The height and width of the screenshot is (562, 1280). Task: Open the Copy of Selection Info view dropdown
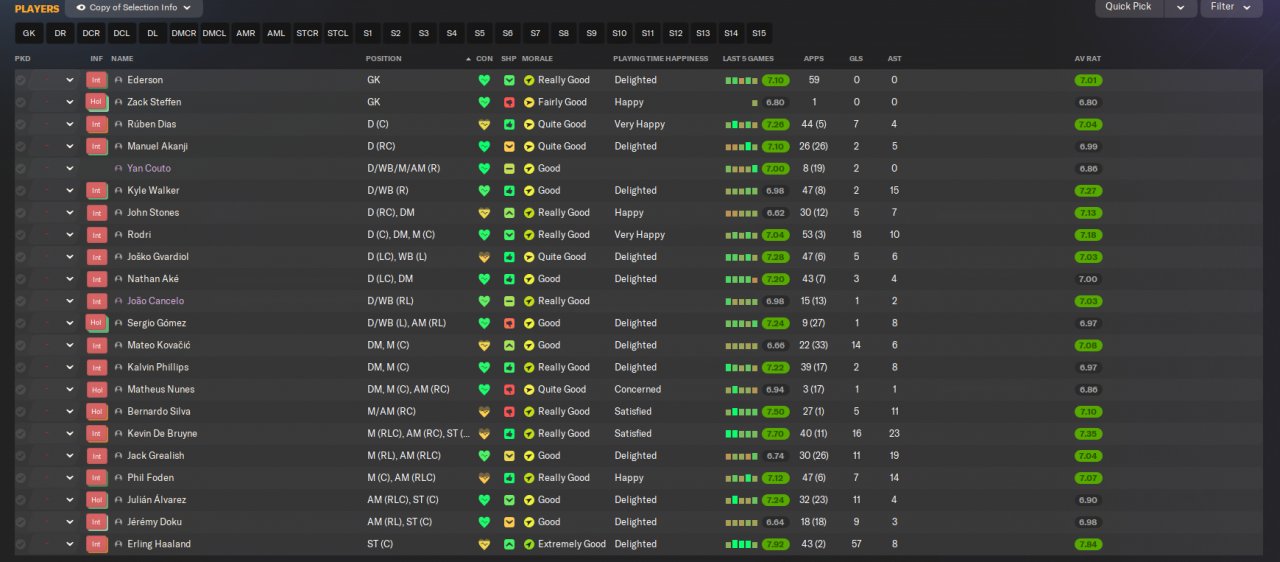[134, 8]
